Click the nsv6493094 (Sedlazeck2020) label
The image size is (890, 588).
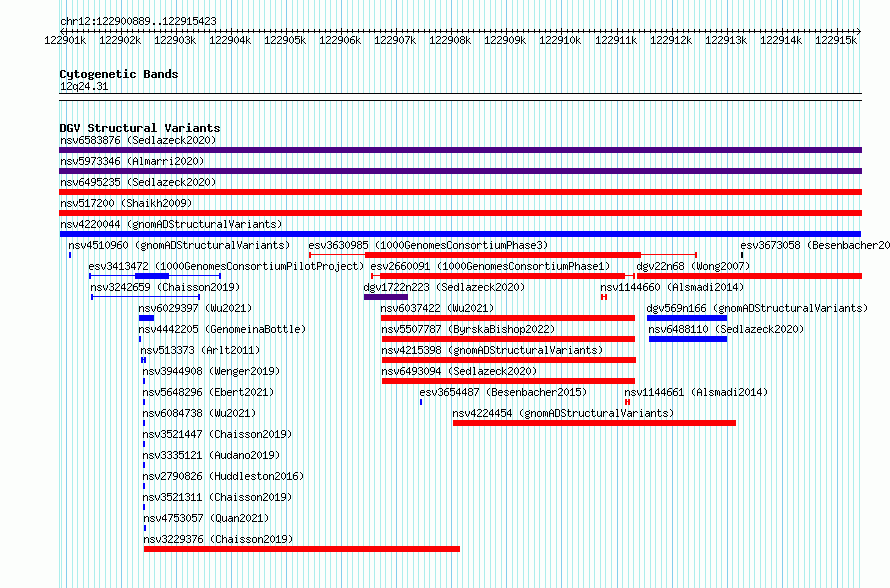pyautogui.click(x=459, y=371)
